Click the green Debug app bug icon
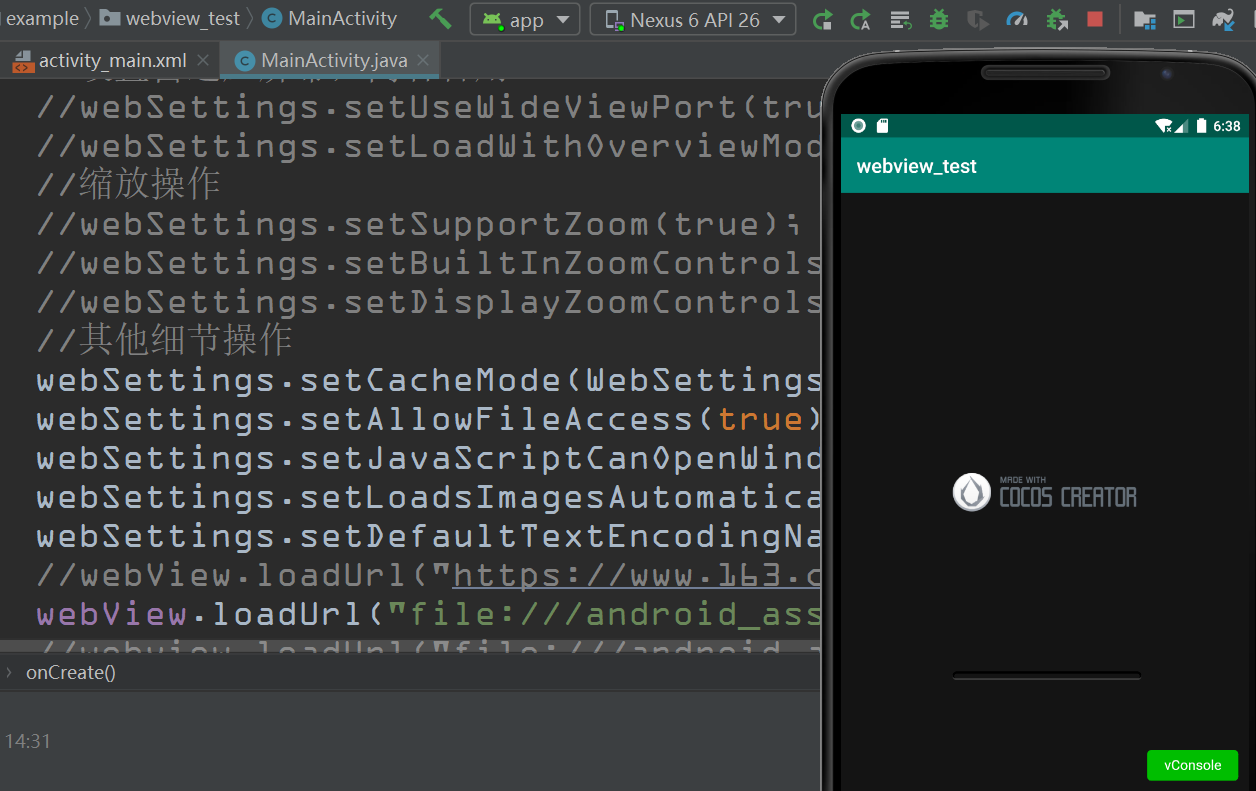Screen dimensions: 1256x791 coord(938,19)
